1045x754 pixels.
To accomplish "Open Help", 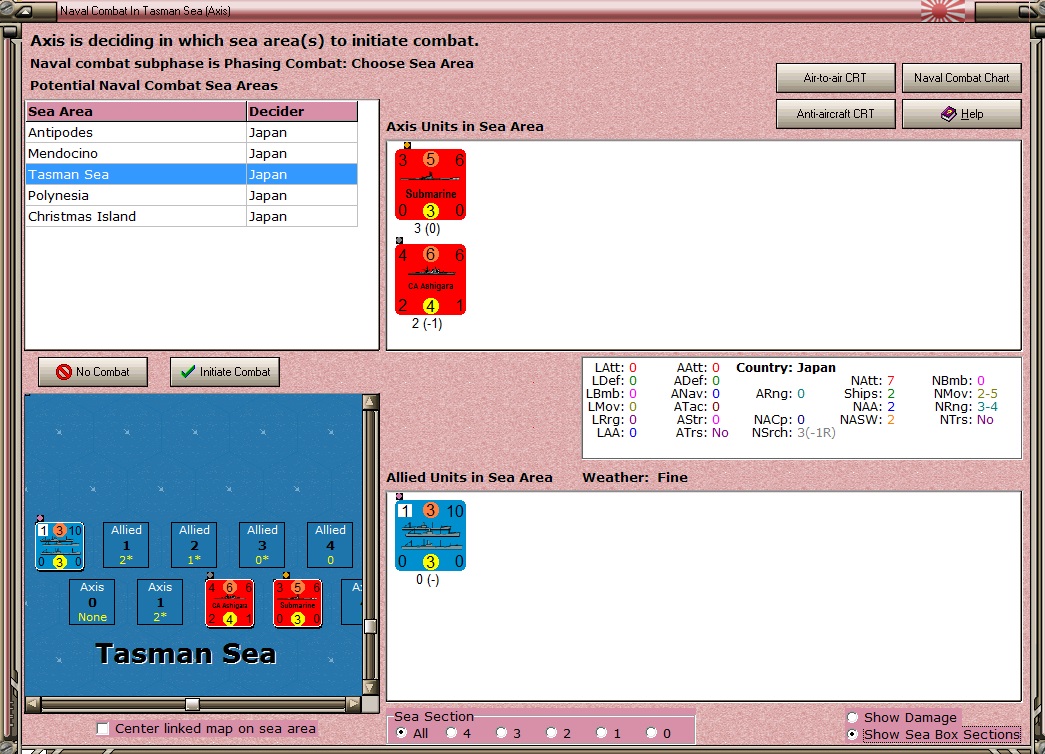I will point(961,114).
